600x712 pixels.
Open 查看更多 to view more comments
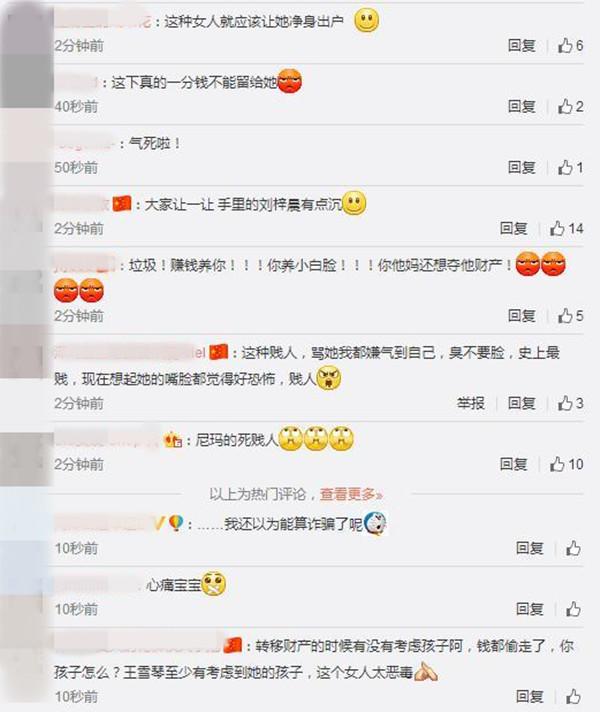(x=351, y=494)
